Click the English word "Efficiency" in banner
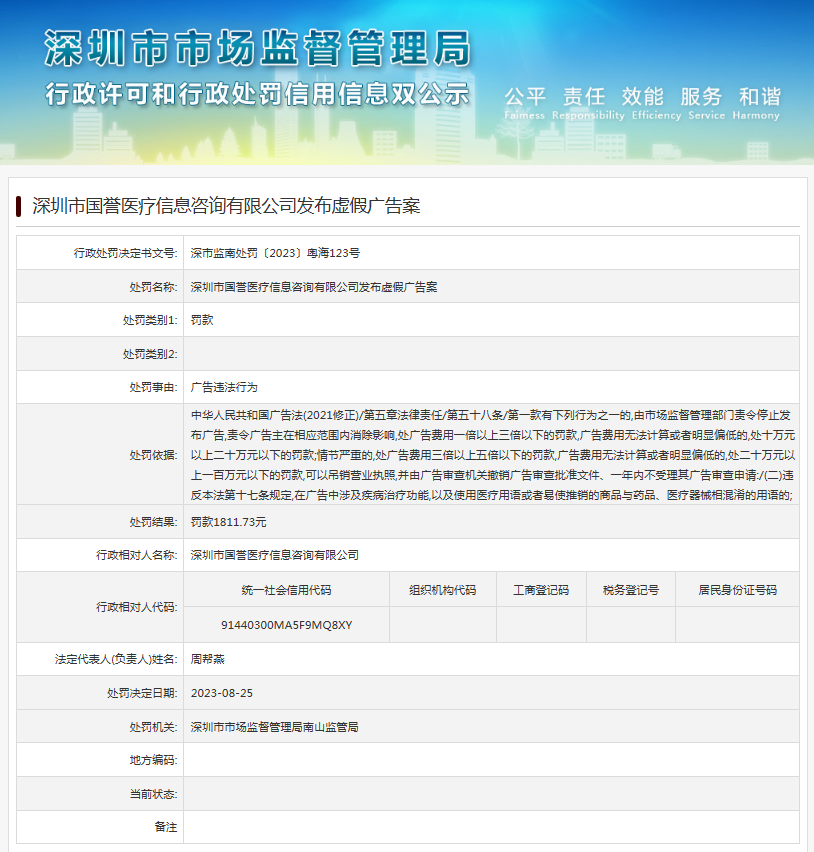 (x=656, y=115)
